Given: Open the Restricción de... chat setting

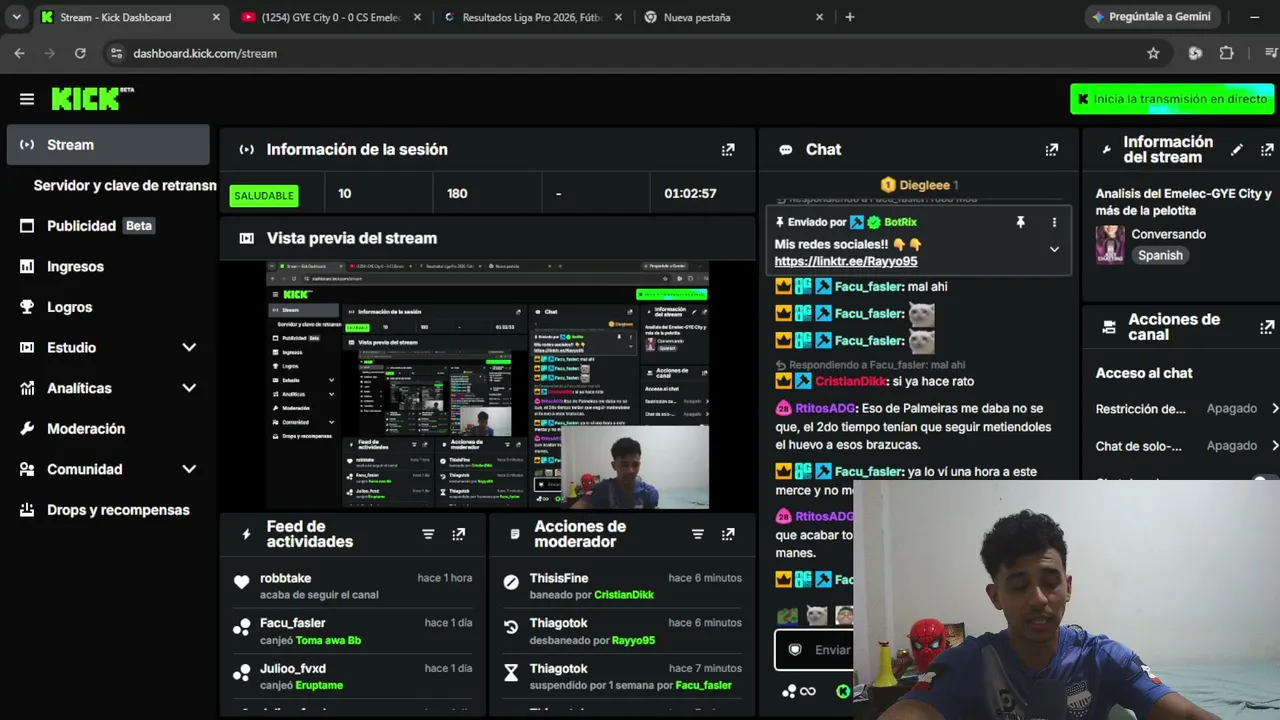Looking at the screenshot, I should 1187,409.
